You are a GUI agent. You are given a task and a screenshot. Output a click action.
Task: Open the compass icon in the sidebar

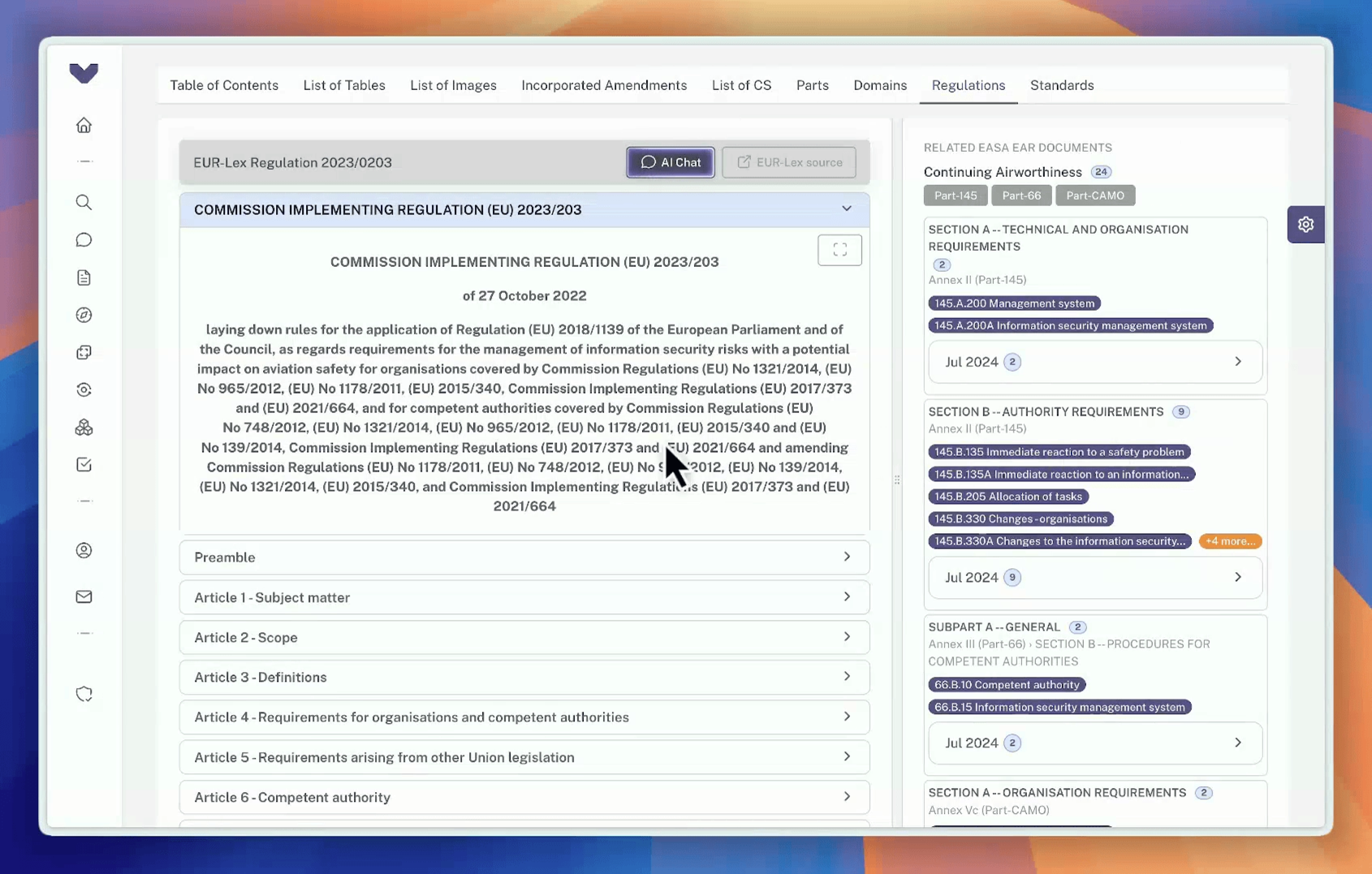pyautogui.click(x=84, y=315)
